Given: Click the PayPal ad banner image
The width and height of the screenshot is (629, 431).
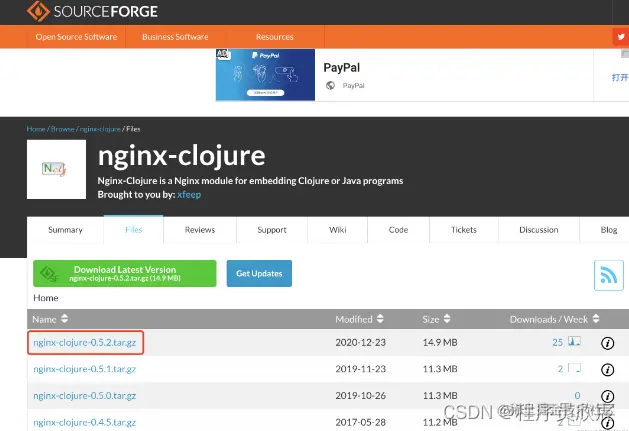Looking at the screenshot, I should (265, 75).
